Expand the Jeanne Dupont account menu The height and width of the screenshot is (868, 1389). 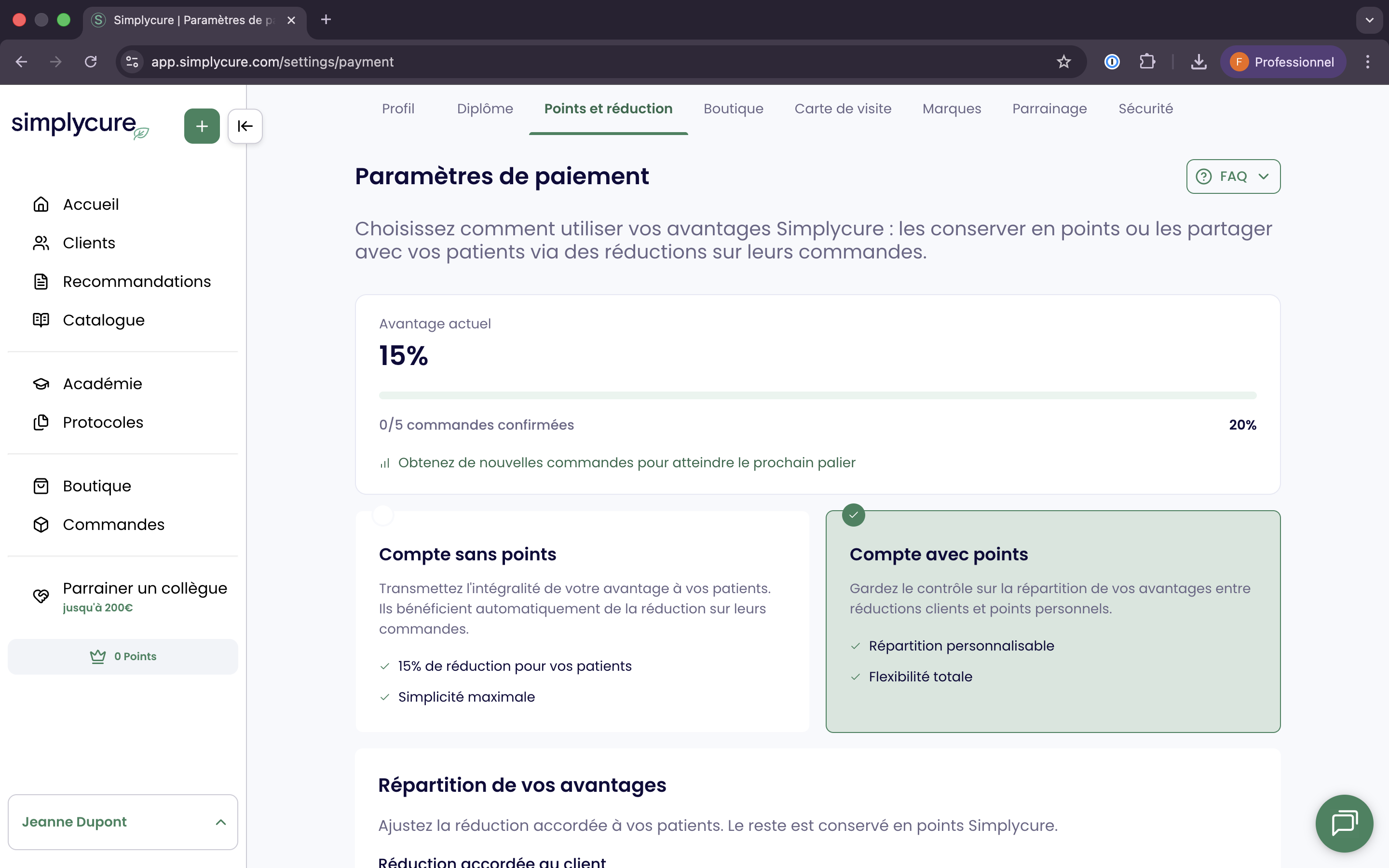click(x=123, y=822)
